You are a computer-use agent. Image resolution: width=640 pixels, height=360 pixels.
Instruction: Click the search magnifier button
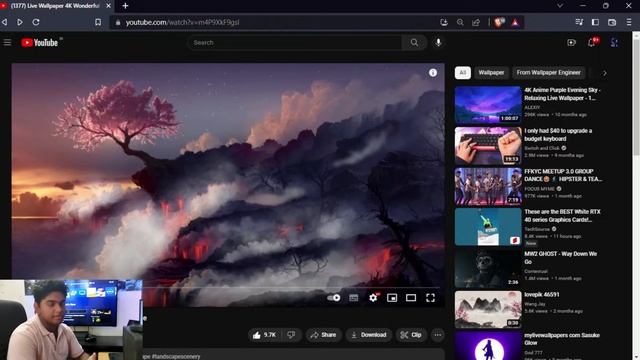[414, 42]
